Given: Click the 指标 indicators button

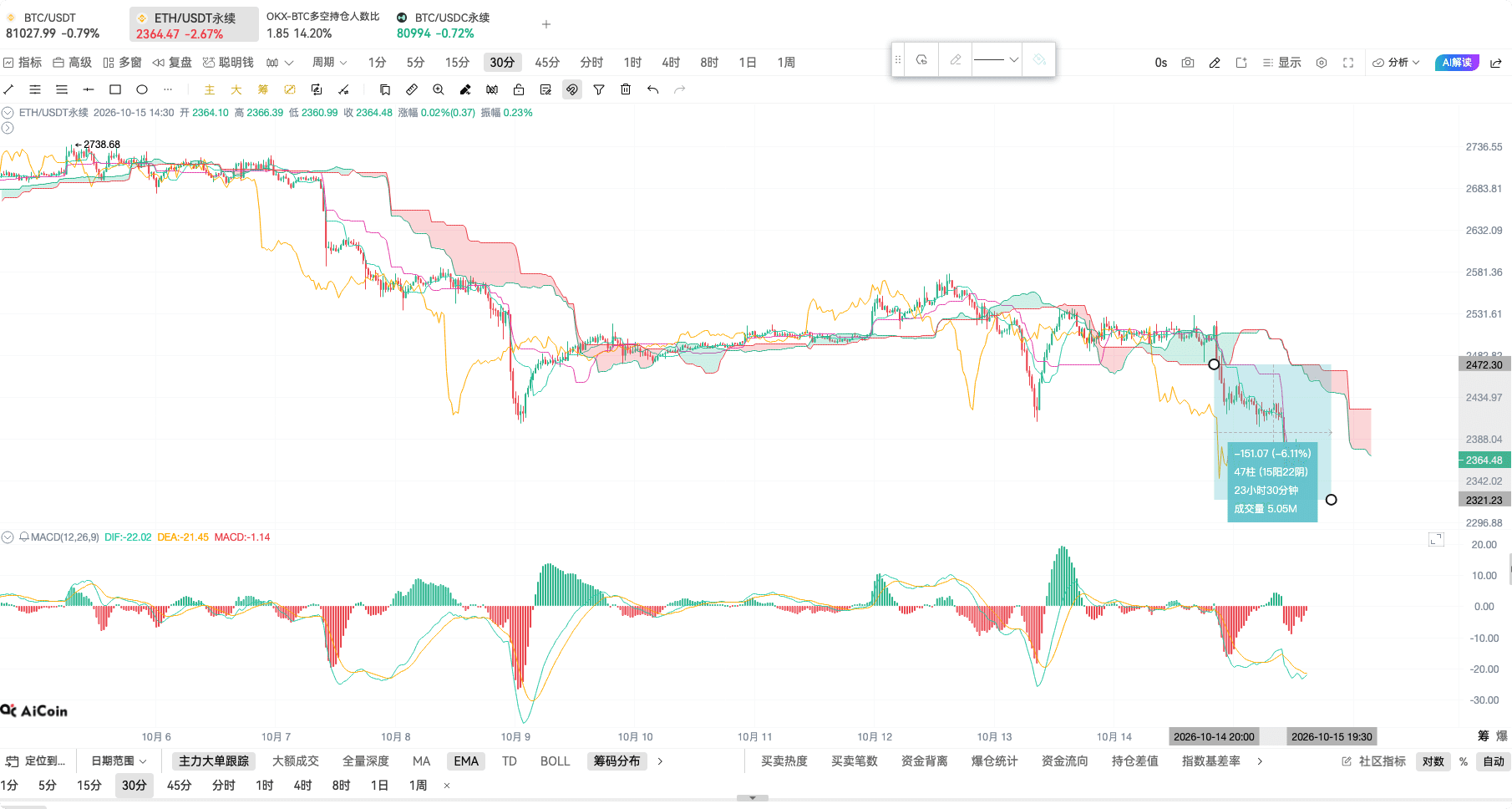Looking at the screenshot, I should pos(23,63).
